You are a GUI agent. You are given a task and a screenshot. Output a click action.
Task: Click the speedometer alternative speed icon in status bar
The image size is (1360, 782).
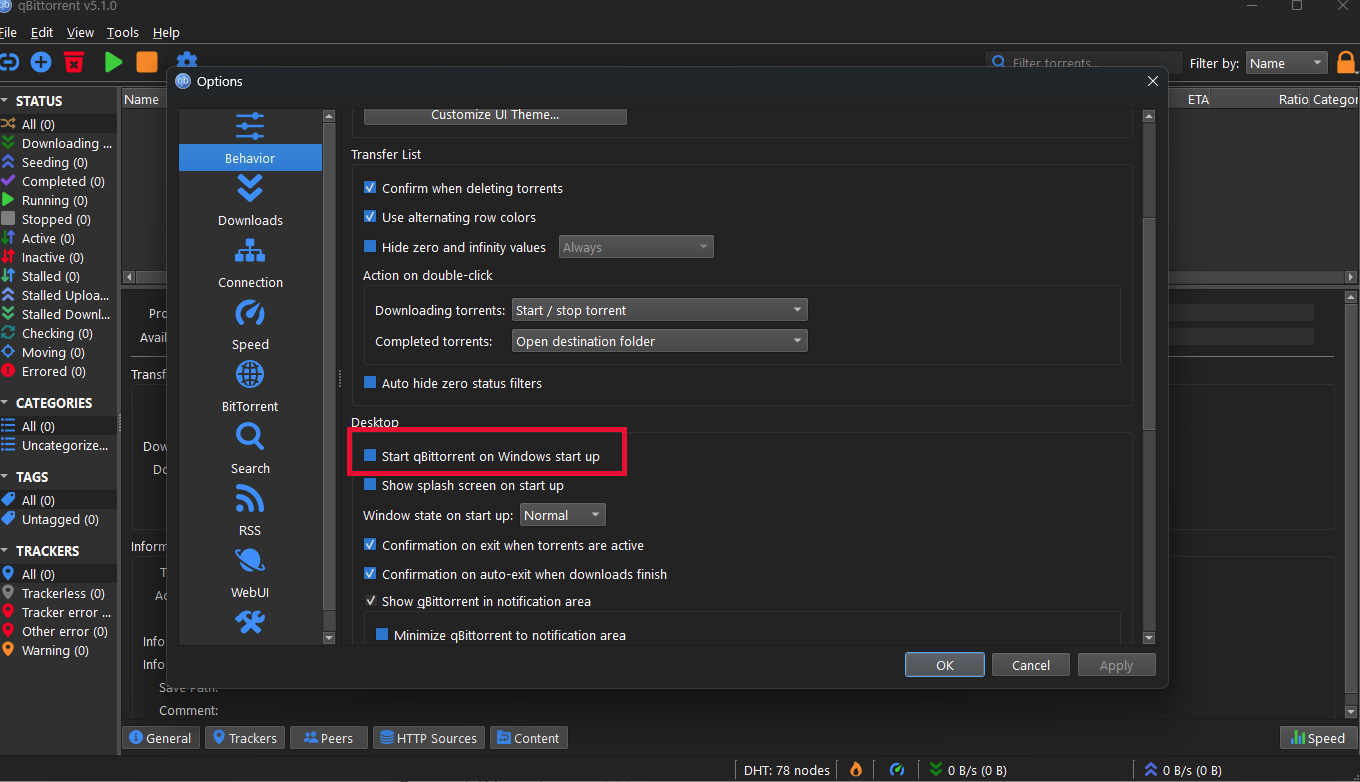pyautogui.click(x=897, y=769)
